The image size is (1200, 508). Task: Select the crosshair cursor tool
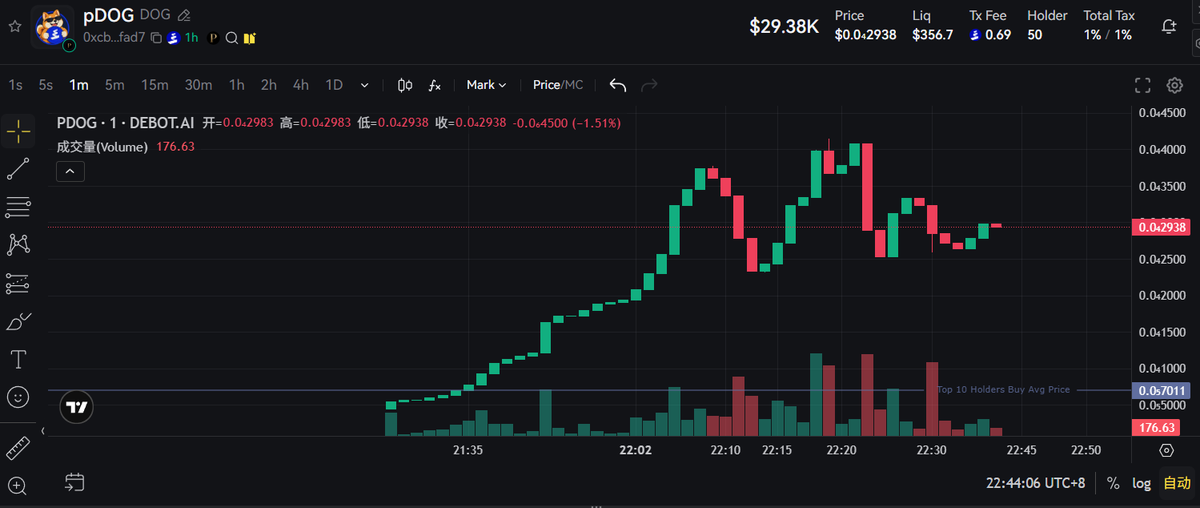point(18,132)
